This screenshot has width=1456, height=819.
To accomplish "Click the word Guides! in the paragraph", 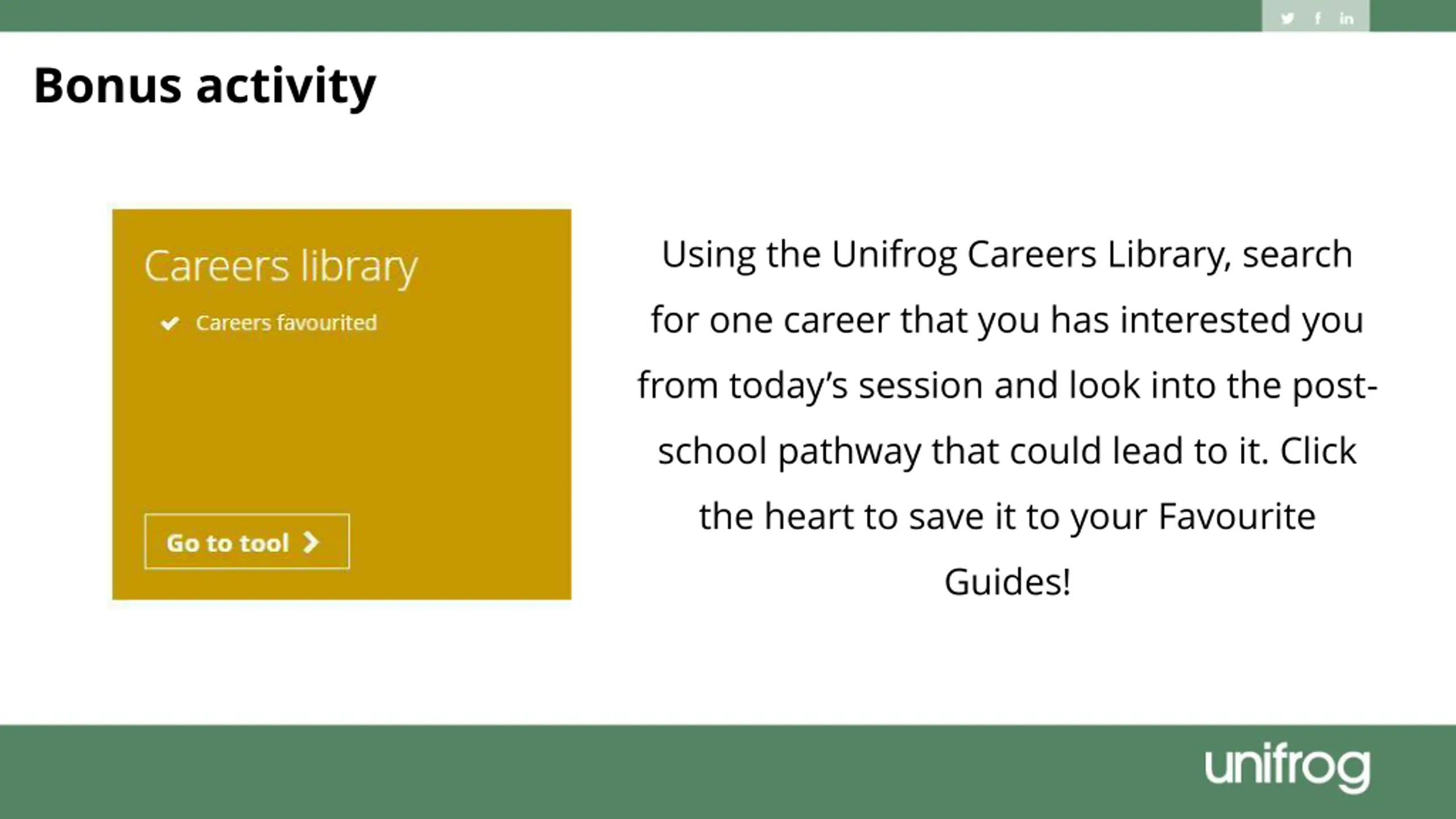I will (1008, 581).
